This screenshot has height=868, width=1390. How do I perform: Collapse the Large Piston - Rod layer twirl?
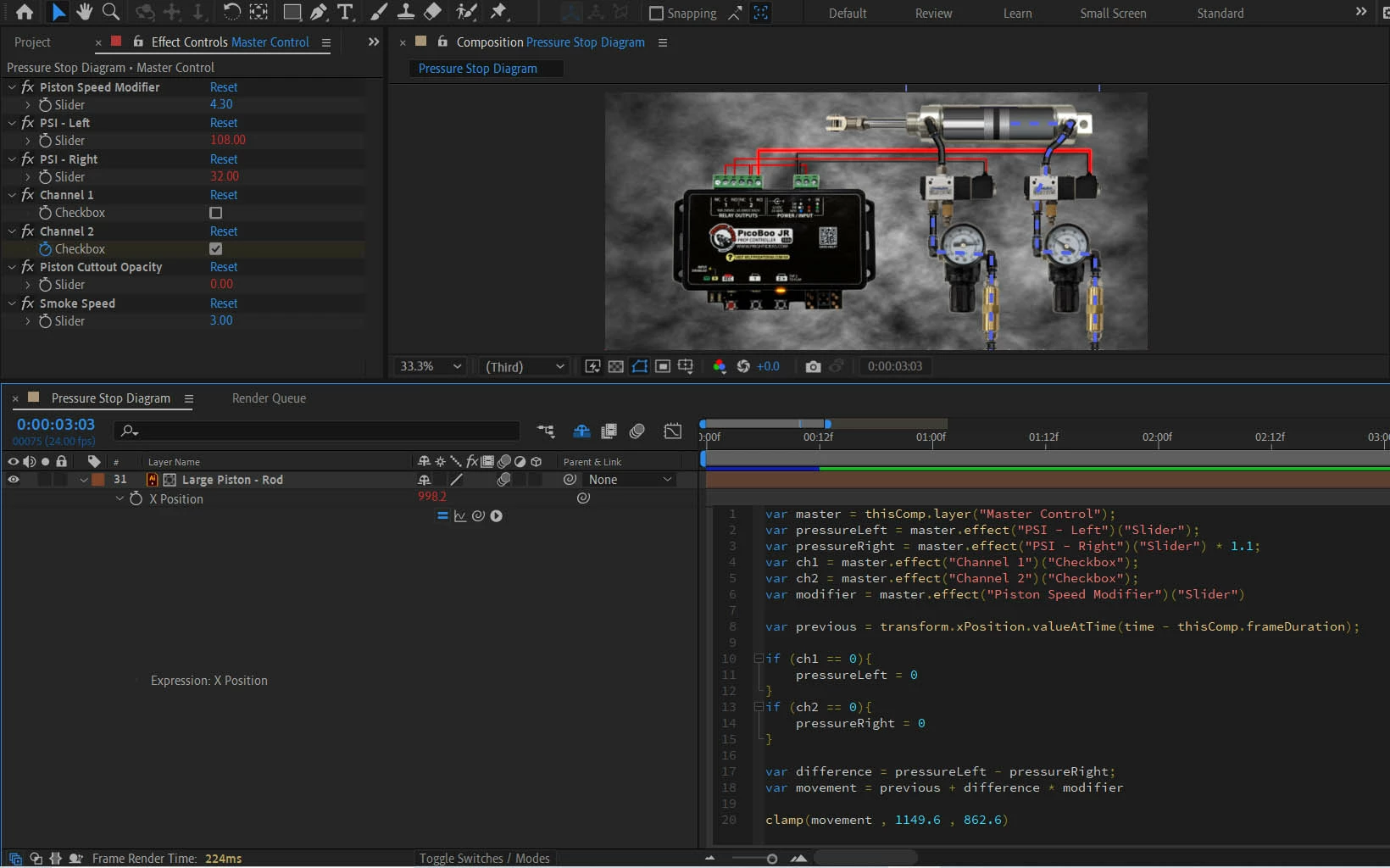click(84, 480)
